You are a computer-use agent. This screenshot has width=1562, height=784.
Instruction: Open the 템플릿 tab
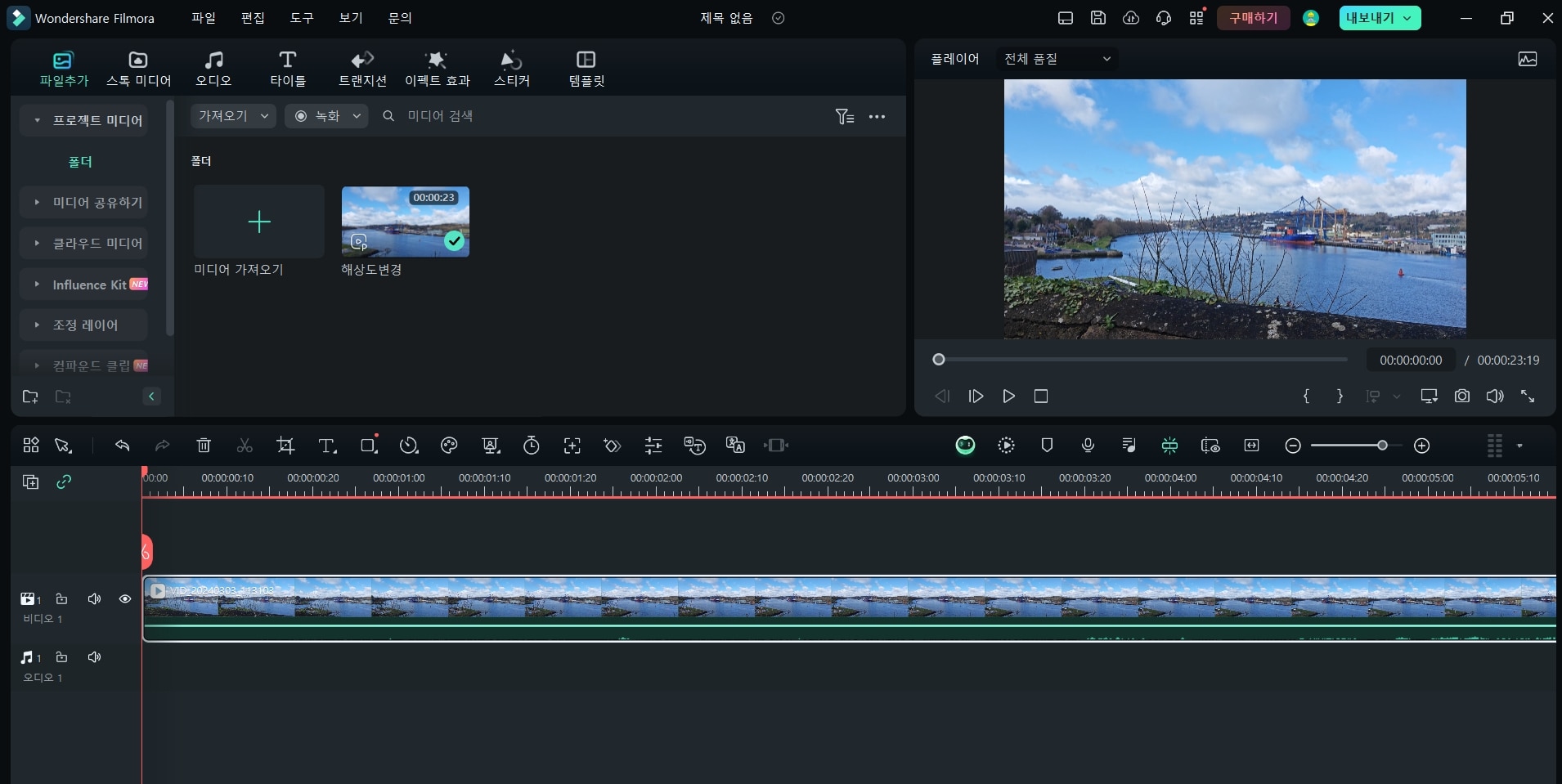point(586,69)
